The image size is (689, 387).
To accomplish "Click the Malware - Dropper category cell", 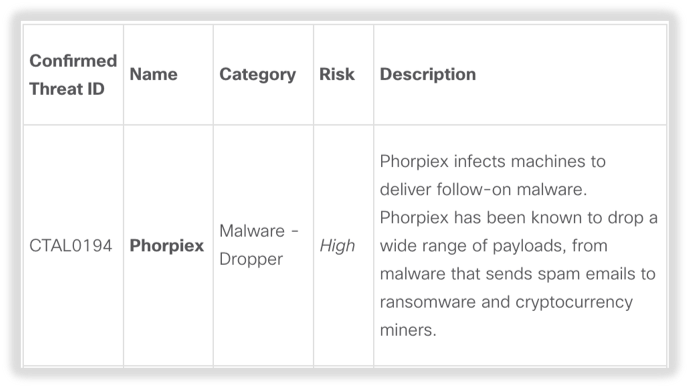I will (259, 245).
